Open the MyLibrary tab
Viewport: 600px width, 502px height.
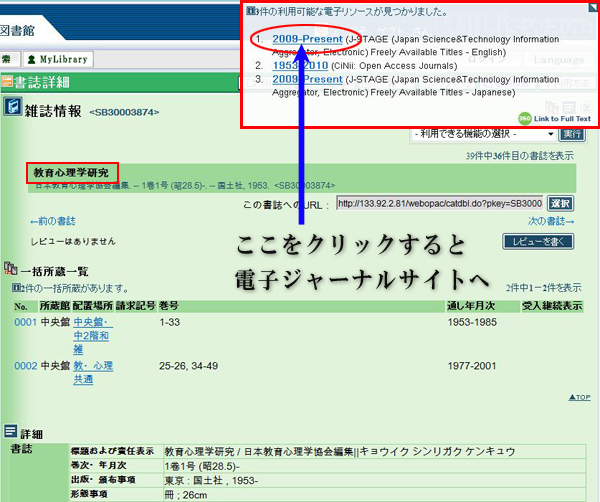pos(58,59)
